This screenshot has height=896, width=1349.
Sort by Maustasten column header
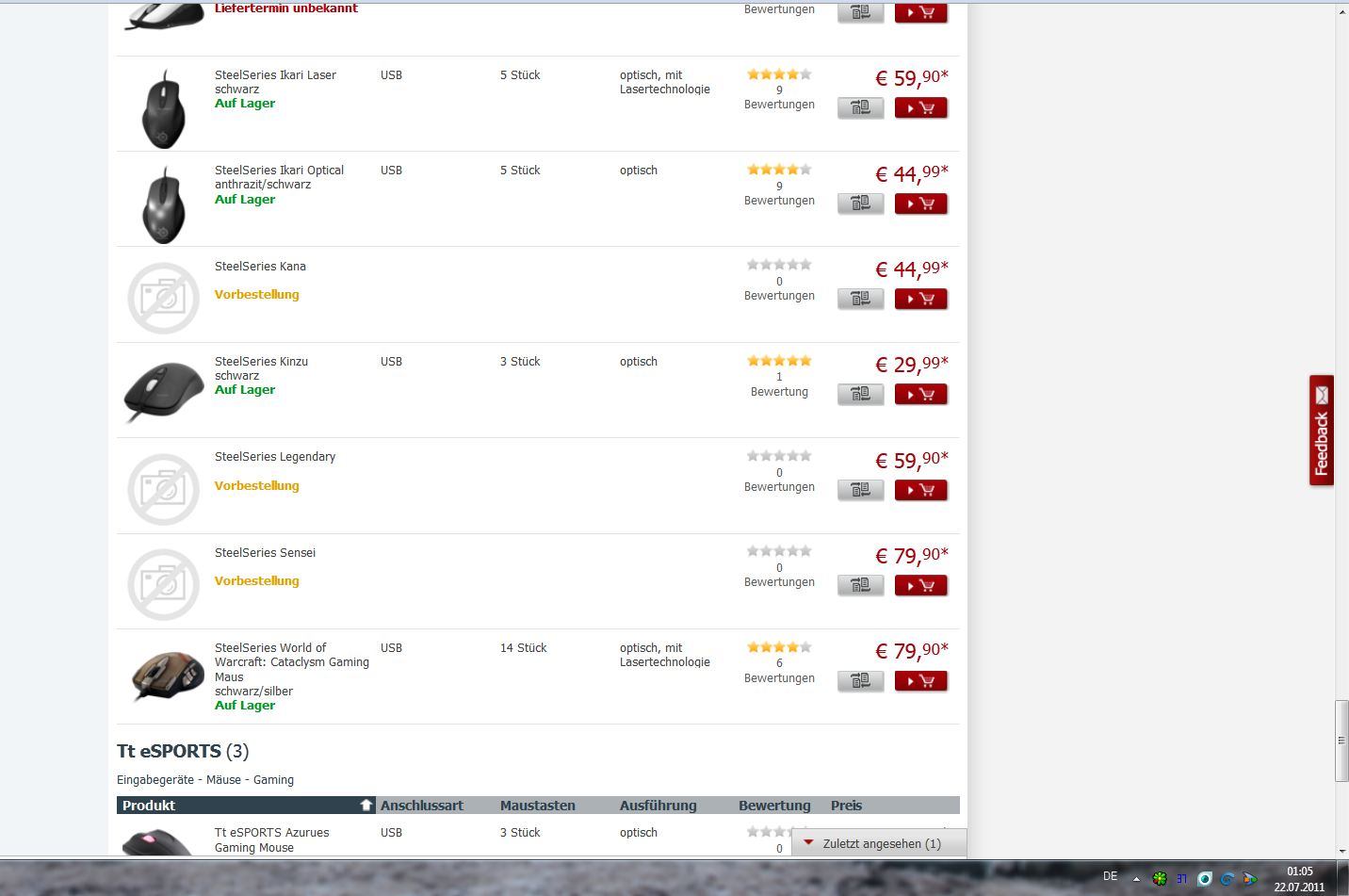coord(537,806)
